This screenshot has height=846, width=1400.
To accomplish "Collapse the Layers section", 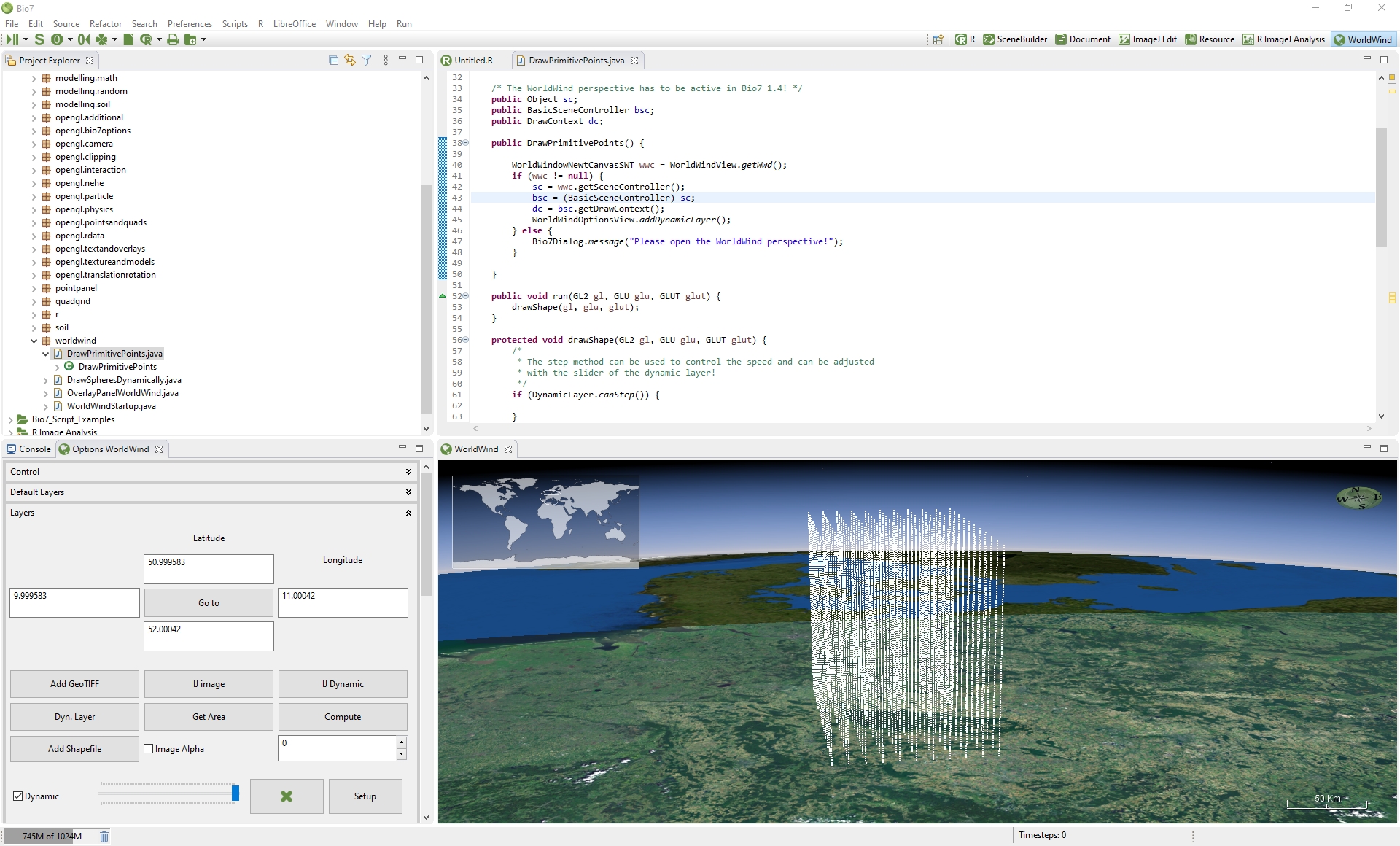I will point(211,513).
